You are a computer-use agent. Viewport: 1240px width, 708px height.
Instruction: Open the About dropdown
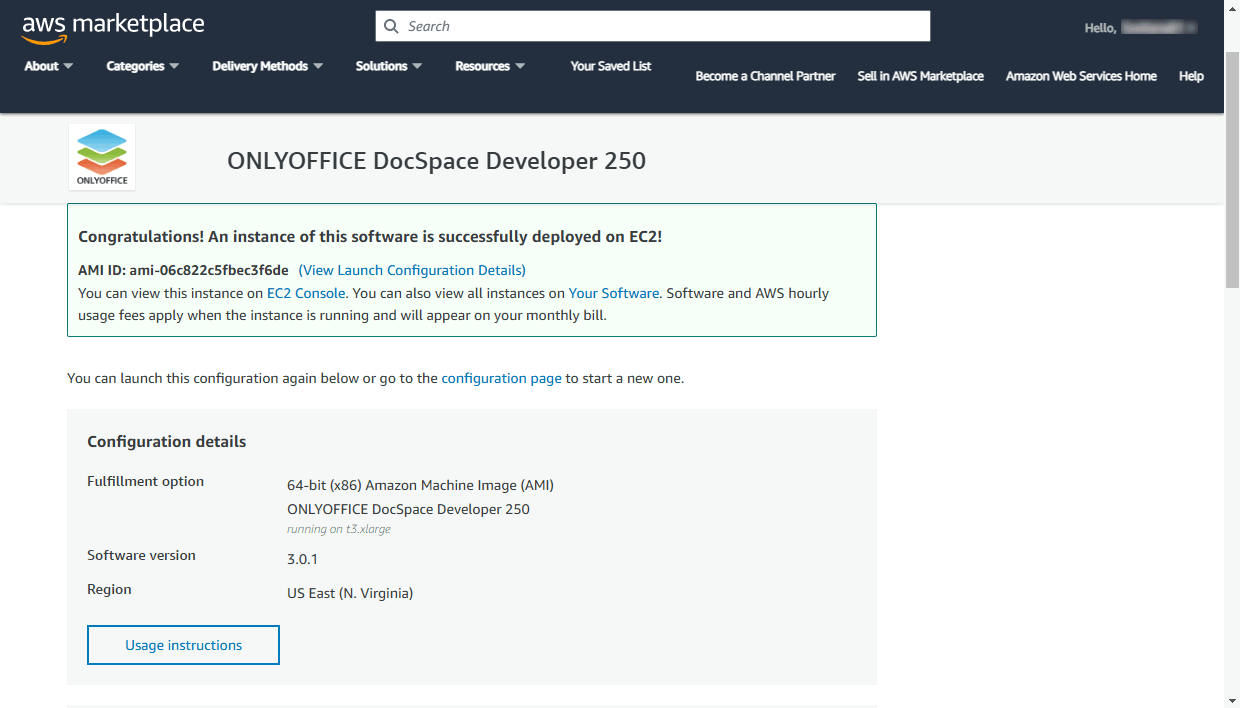pos(47,66)
